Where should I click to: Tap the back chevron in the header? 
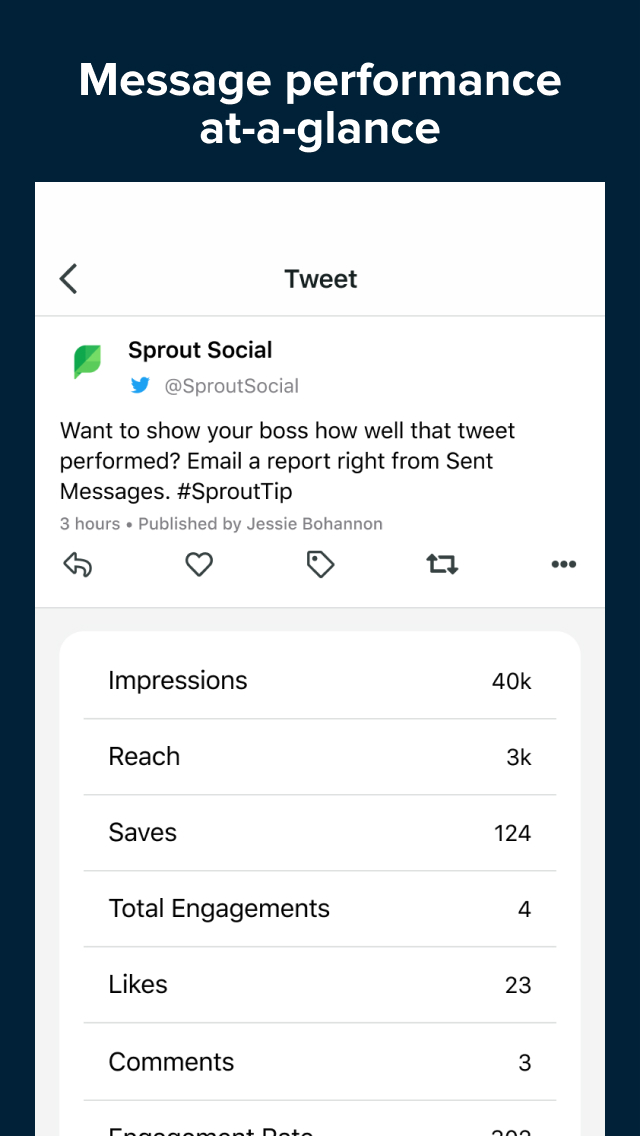[x=67, y=279]
